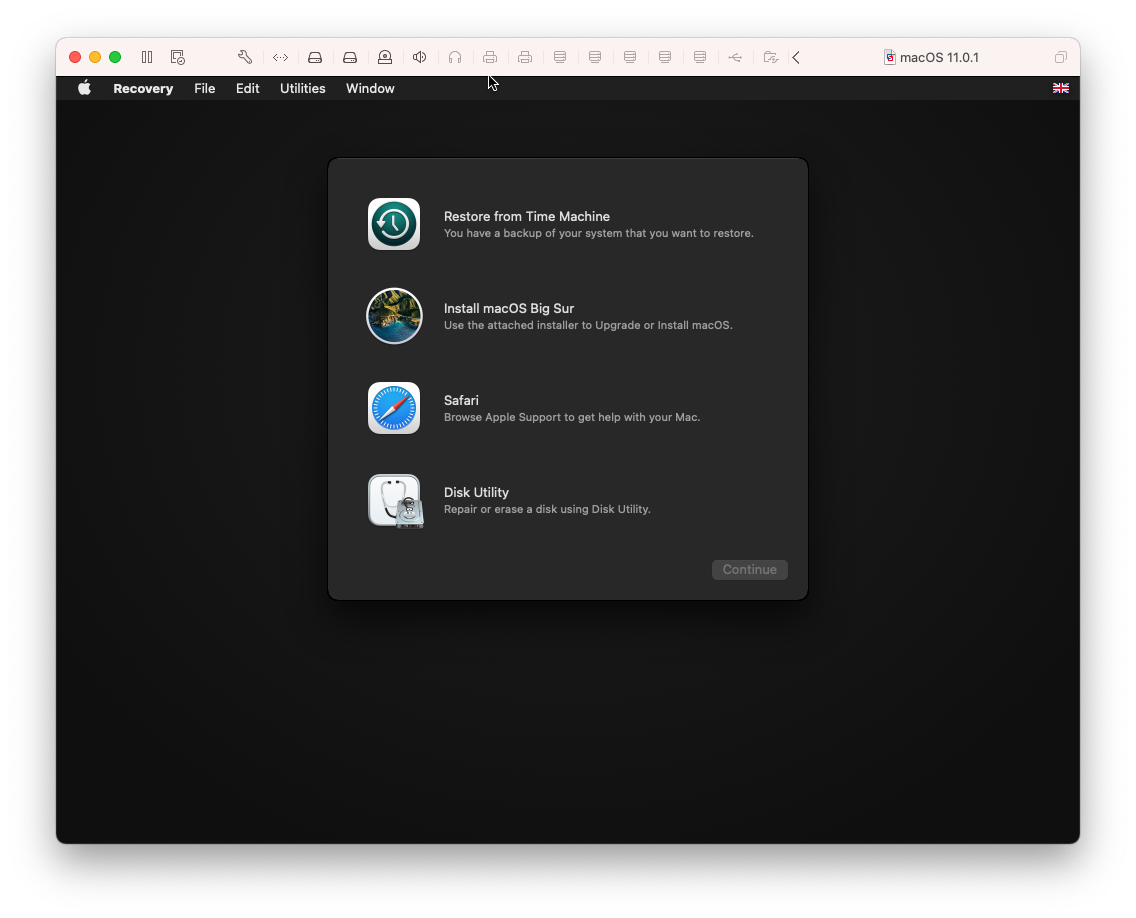Click the headphones audio icon
This screenshot has width=1136, height=918.
455,57
